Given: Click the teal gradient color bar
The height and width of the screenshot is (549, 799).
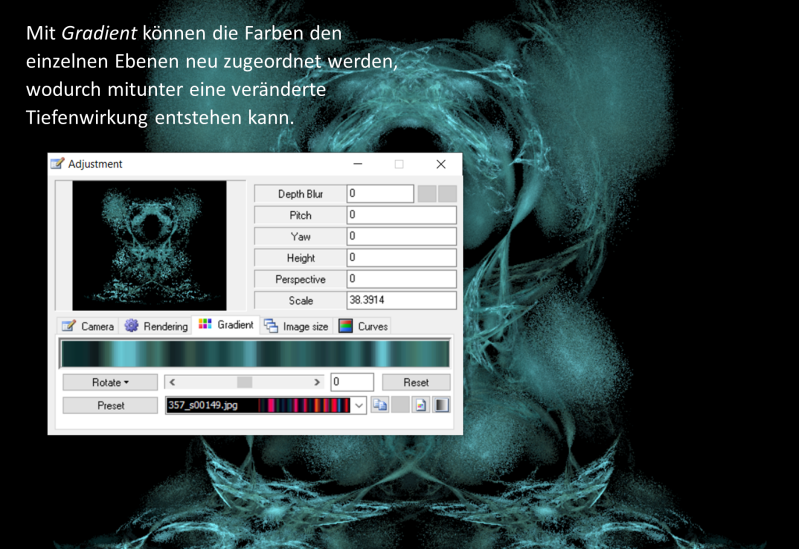Looking at the screenshot, I should click(255, 353).
